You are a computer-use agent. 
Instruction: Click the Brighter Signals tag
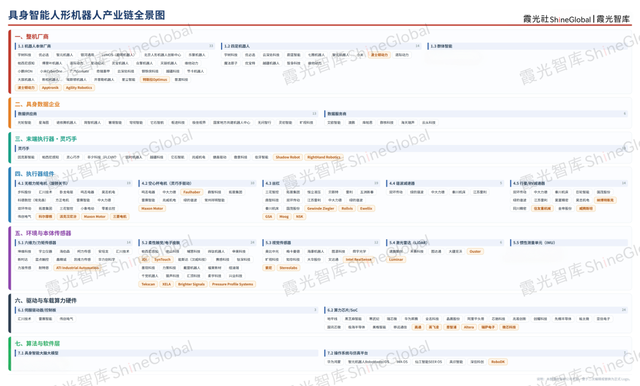[191, 284]
